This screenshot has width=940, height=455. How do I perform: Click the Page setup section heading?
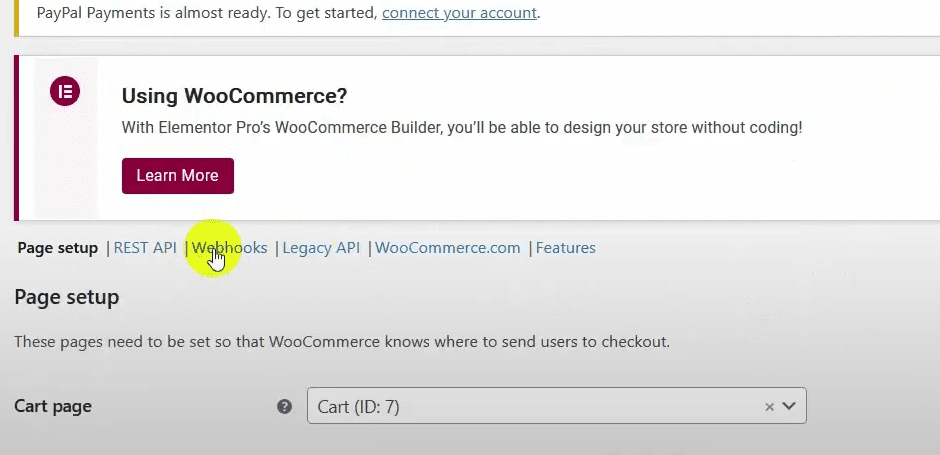tap(67, 297)
